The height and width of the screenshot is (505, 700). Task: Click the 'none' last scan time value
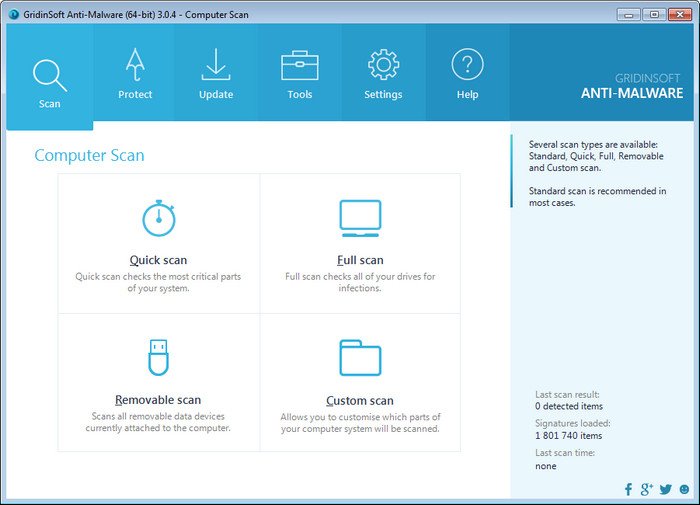tap(546, 466)
